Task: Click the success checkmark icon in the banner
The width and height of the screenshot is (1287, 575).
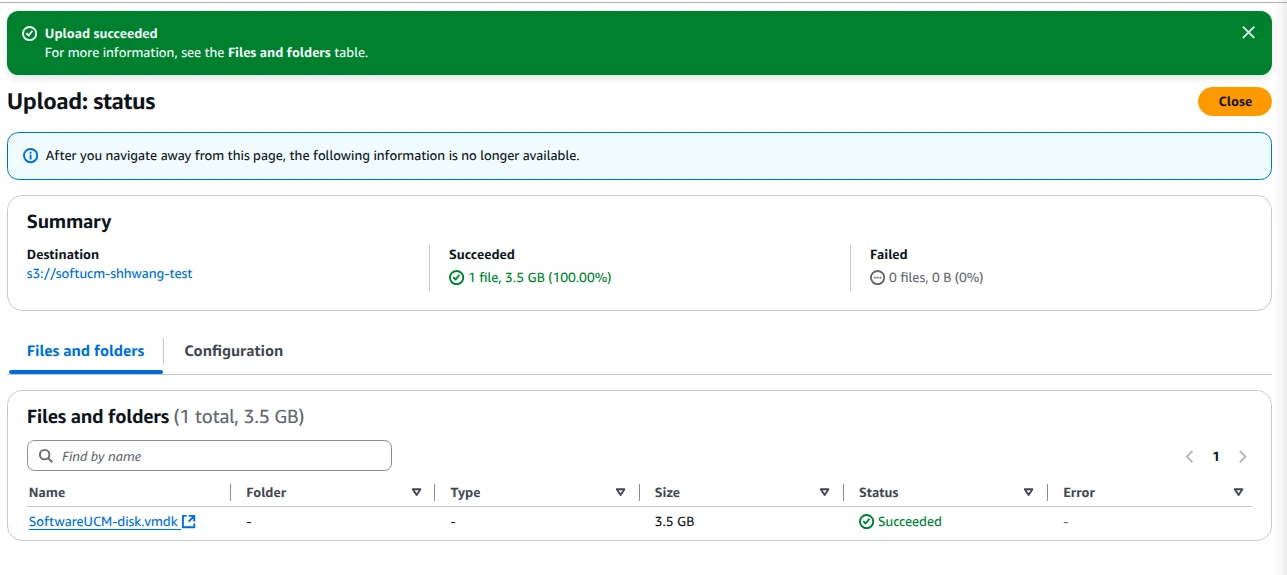Action: 30,34
